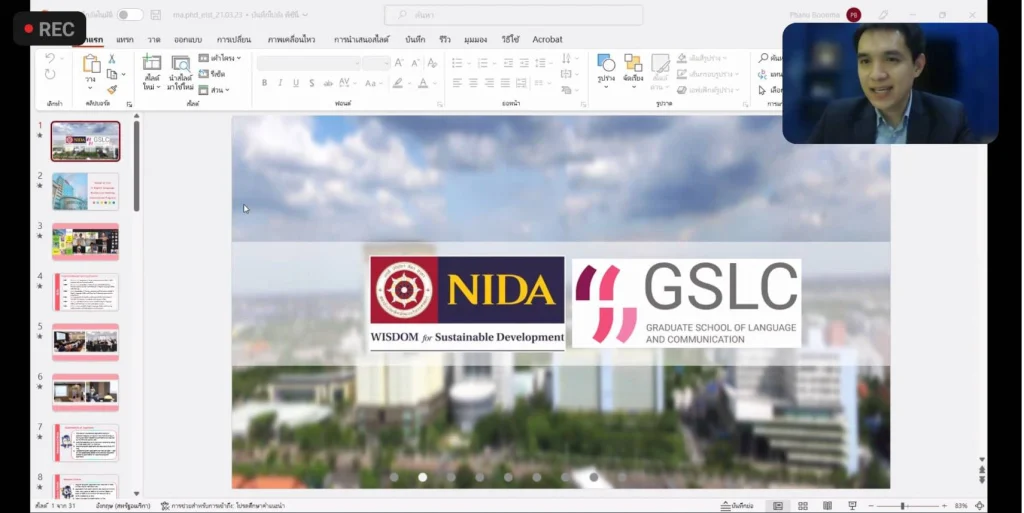The image size is (1024, 513).
Task: Click the Increase List Level icon
Action: (x=524, y=63)
